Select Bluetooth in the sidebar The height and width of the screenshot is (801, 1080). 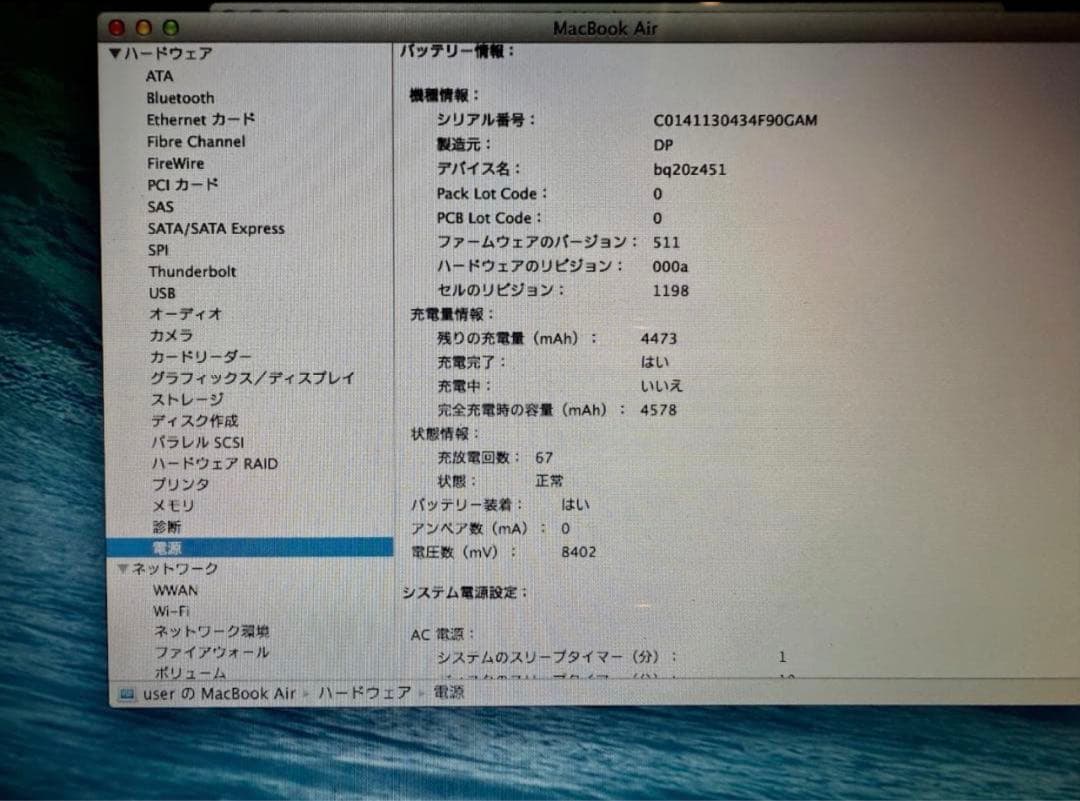point(180,98)
